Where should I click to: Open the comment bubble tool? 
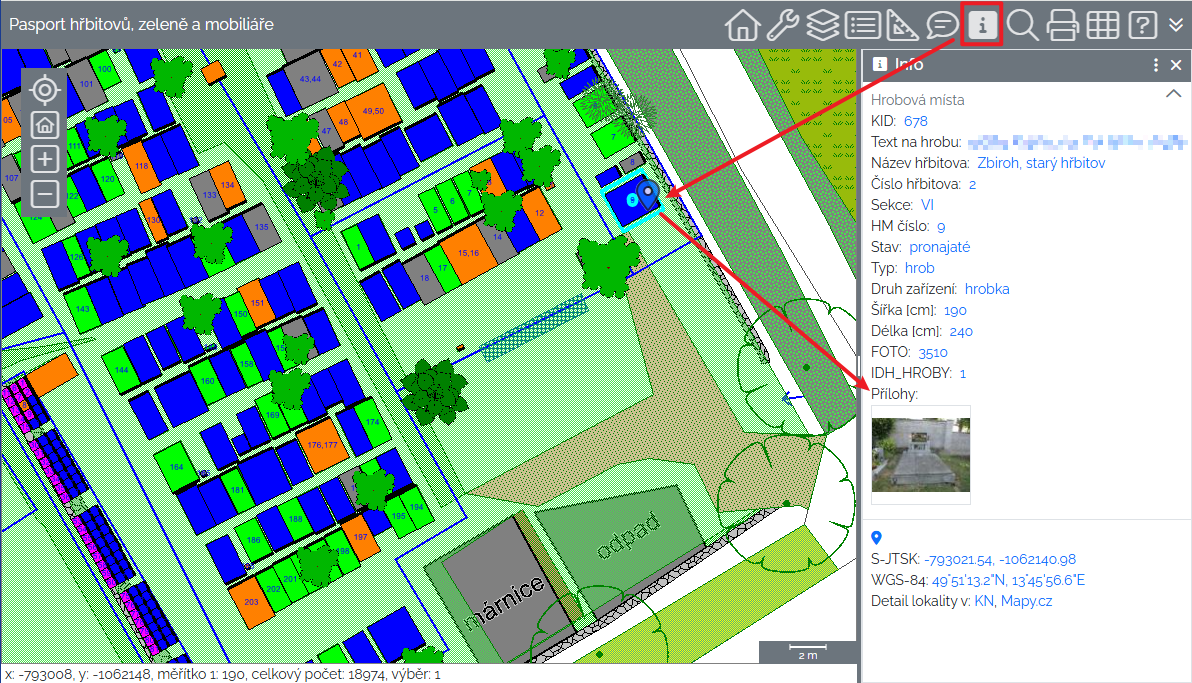tap(942, 25)
